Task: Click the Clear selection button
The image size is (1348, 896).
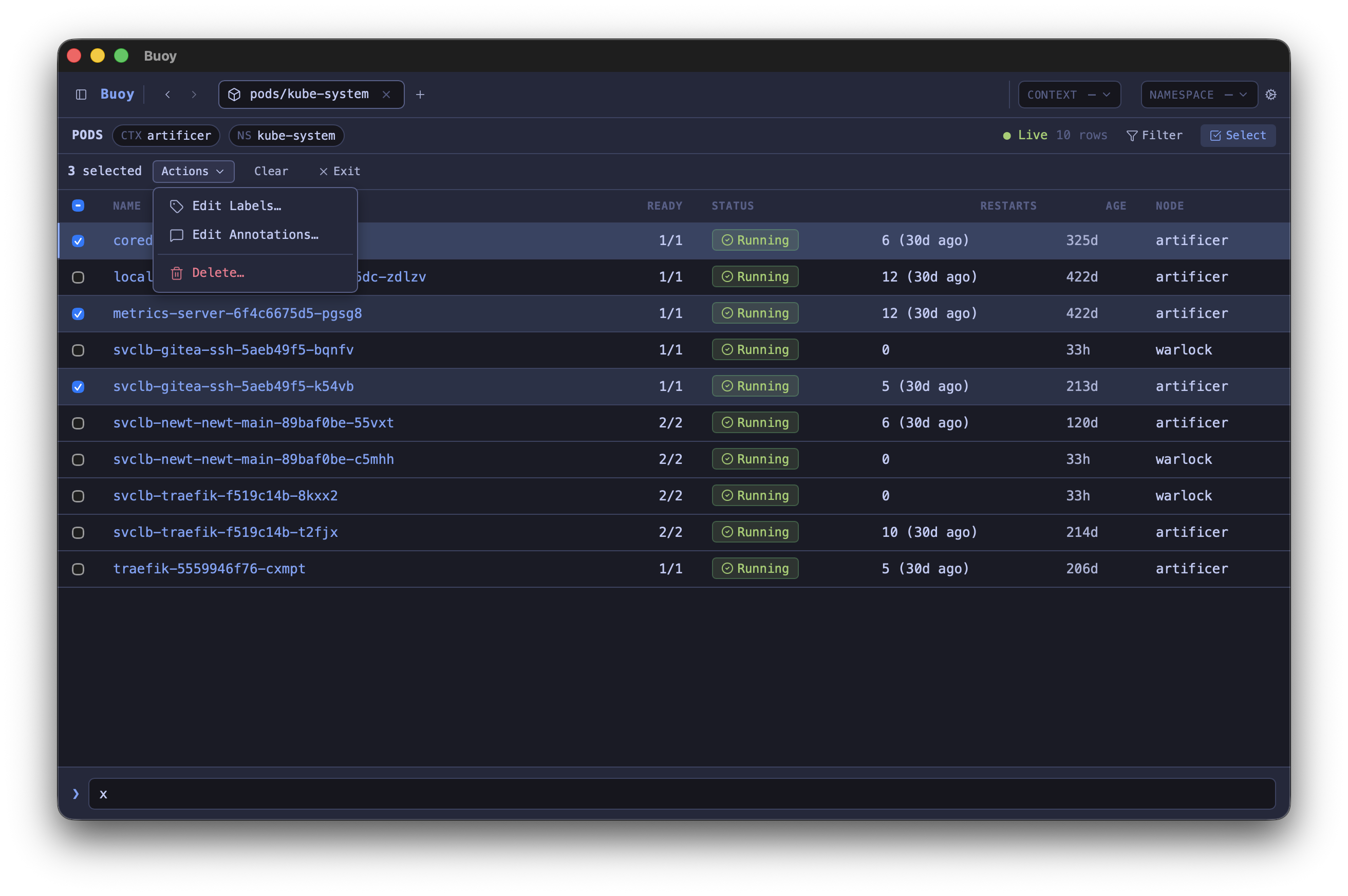Action: pos(271,171)
